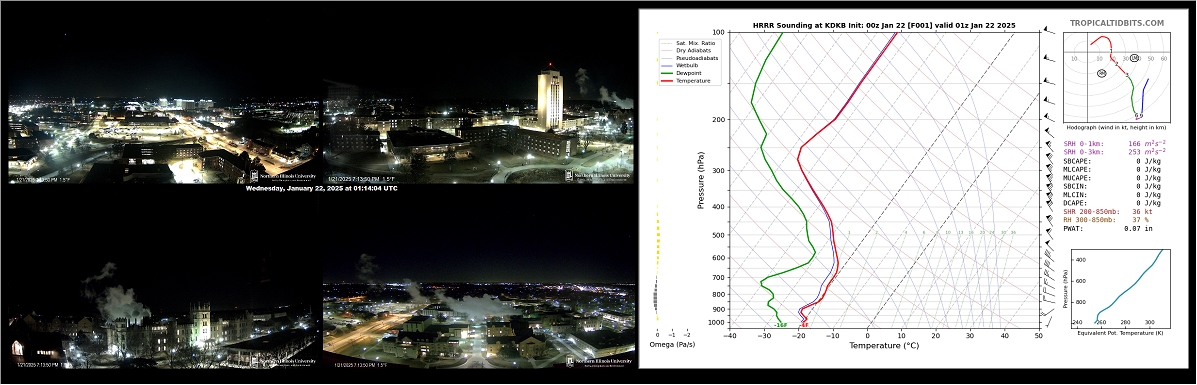Open the top-left city lights webcam view
The image size is (1197, 385).
[x=163, y=131]
